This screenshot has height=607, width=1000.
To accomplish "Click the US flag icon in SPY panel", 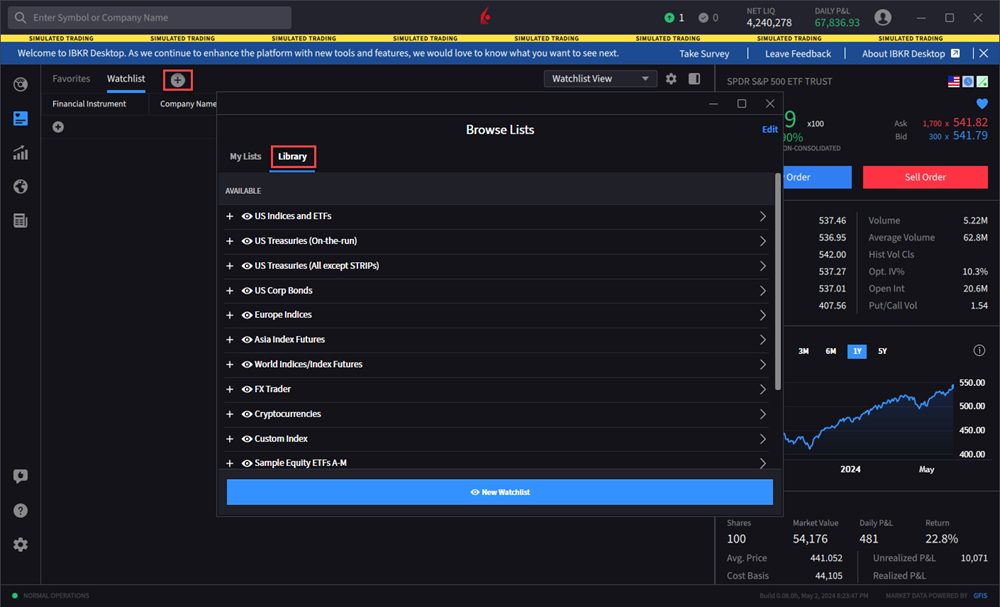I will [x=953, y=82].
